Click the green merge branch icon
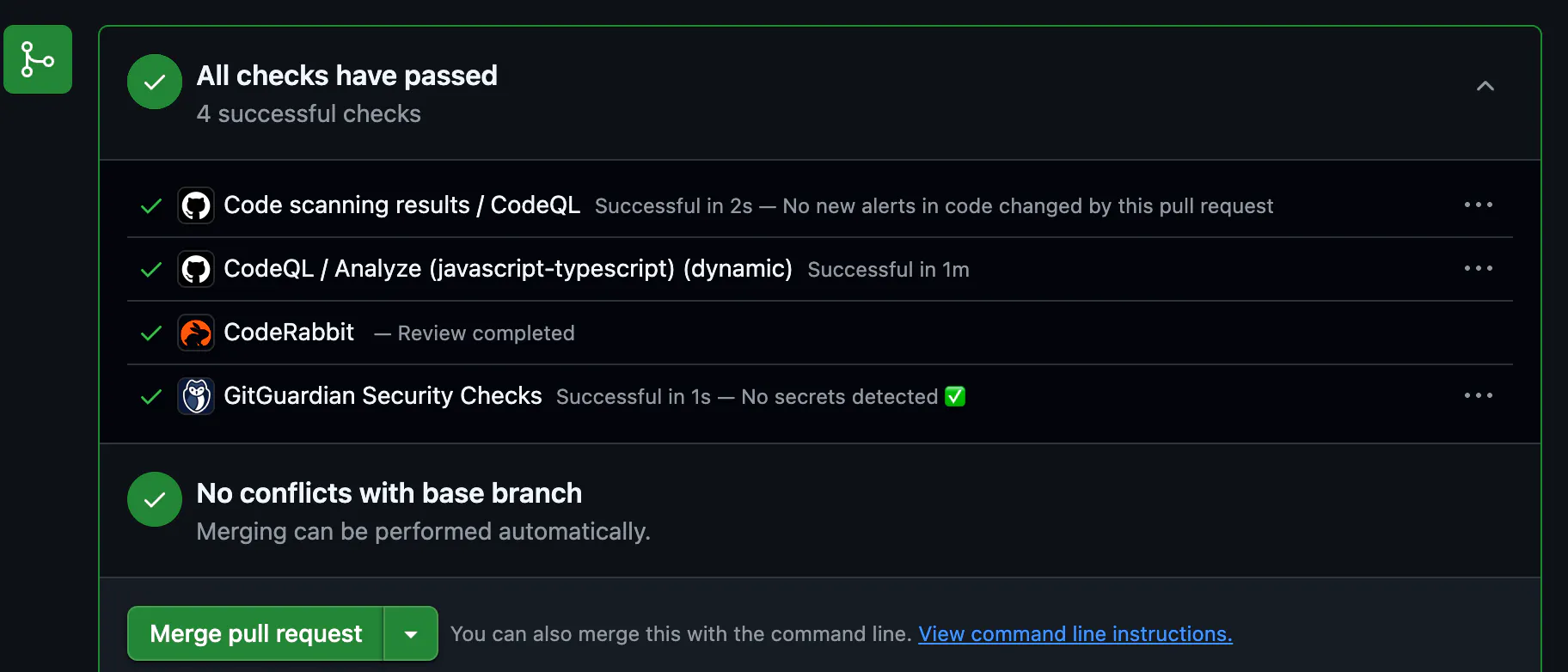The height and width of the screenshot is (672, 1568). click(38, 59)
